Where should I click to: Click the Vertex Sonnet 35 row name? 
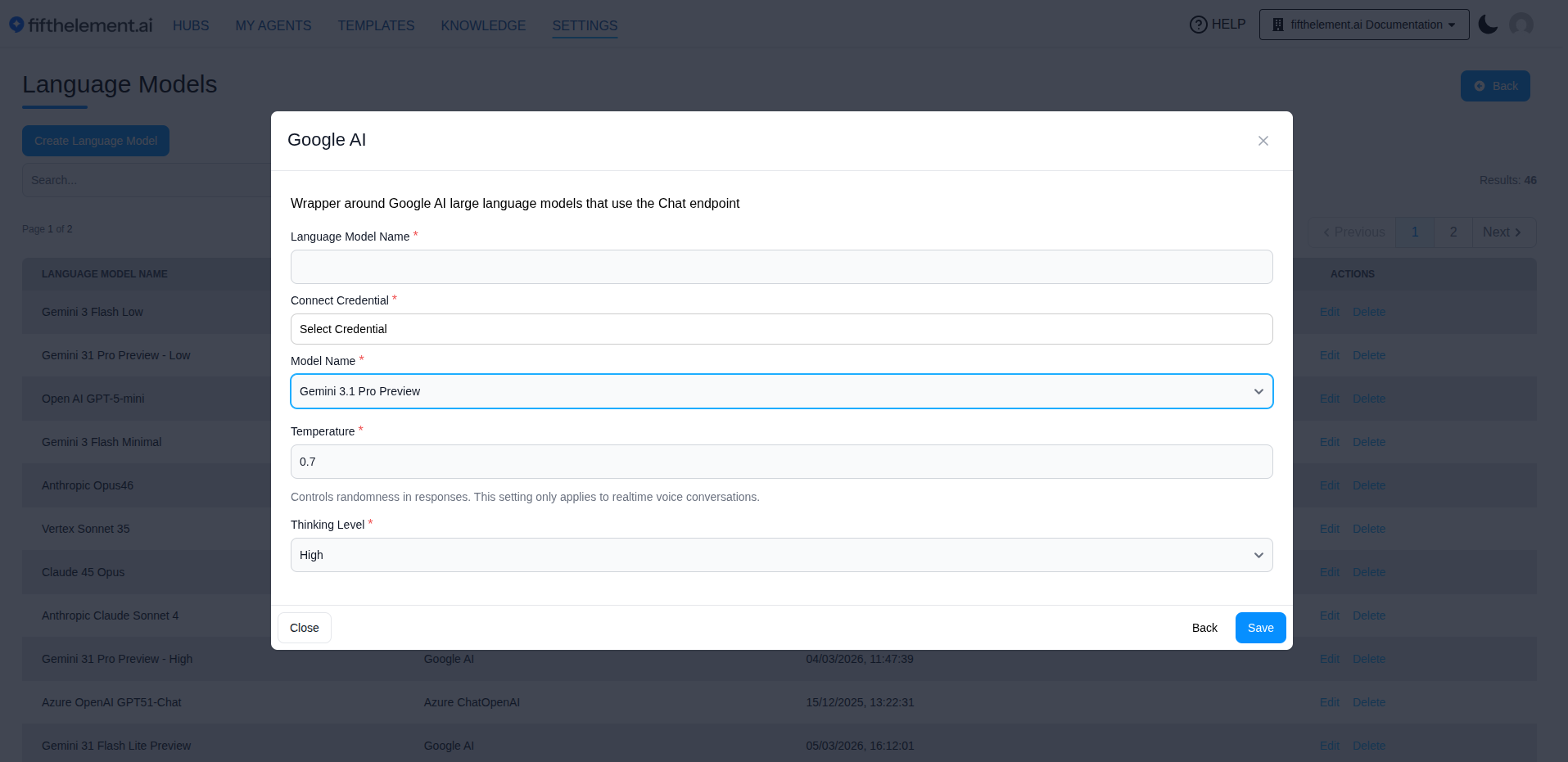86,529
